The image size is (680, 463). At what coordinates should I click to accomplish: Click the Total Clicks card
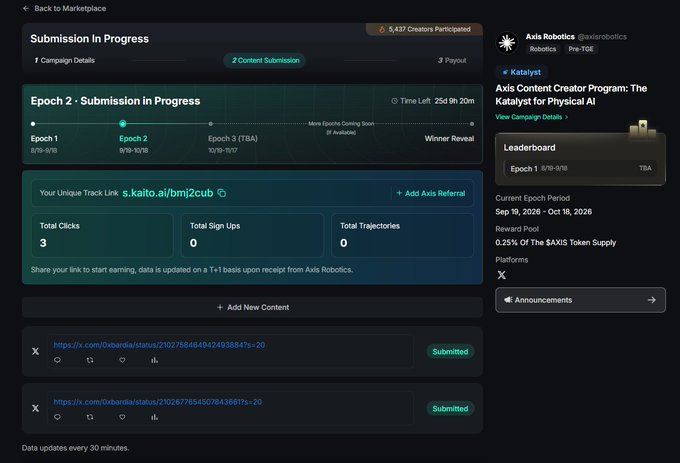click(x=102, y=235)
